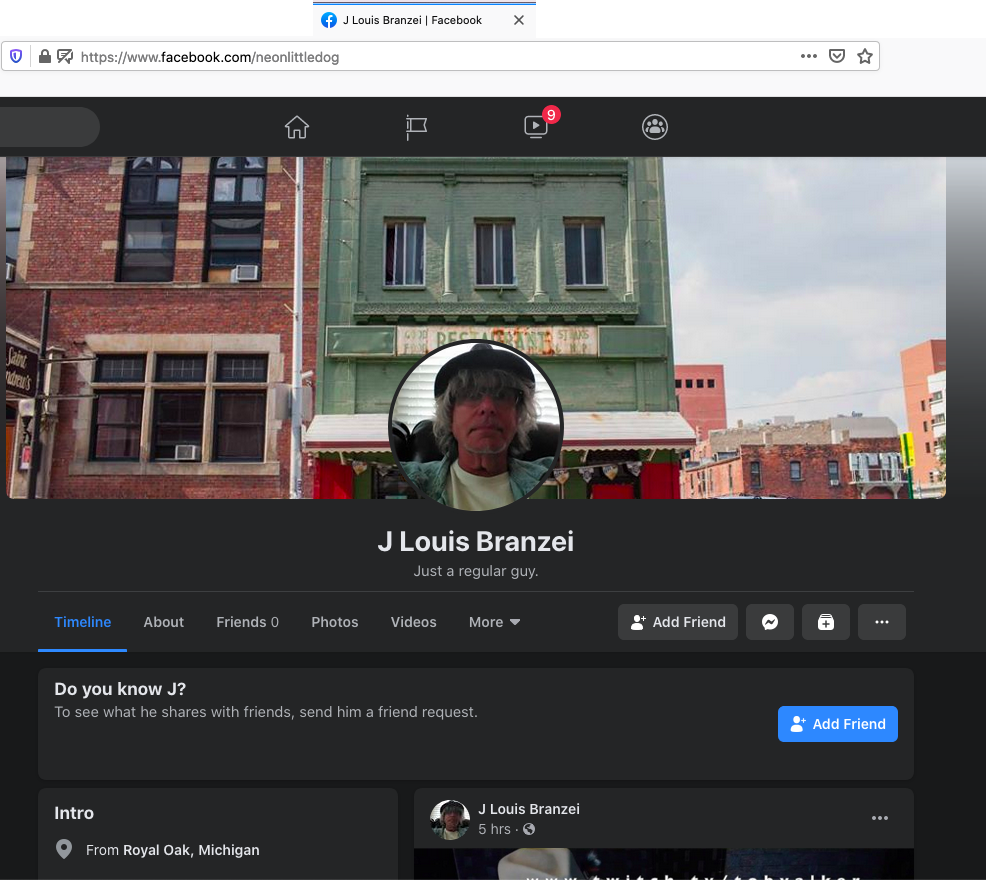Click J Louis Branzei post author link
Viewport: 986px width, 880px height.
(x=529, y=809)
